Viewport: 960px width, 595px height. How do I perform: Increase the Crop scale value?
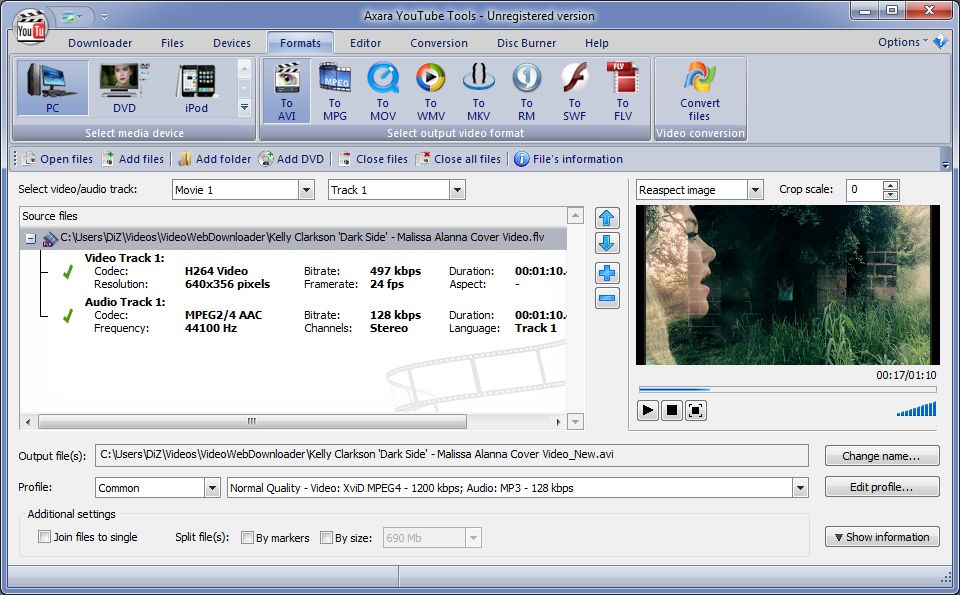tap(891, 185)
